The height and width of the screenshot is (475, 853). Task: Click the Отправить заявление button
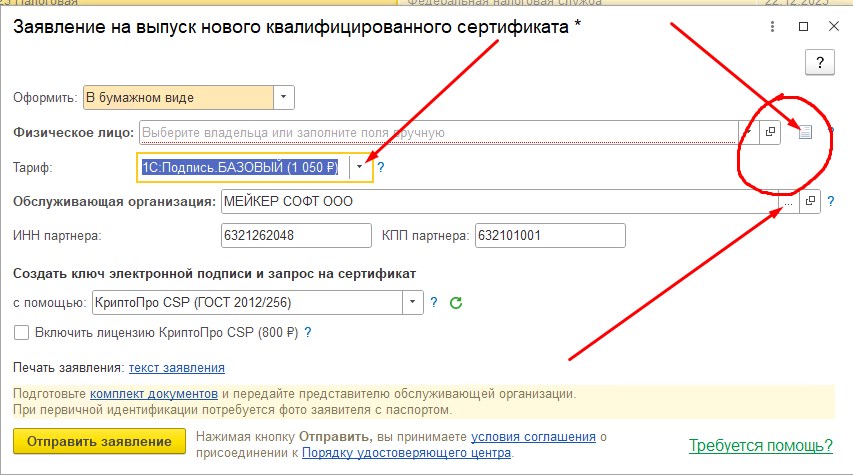[x=100, y=441]
